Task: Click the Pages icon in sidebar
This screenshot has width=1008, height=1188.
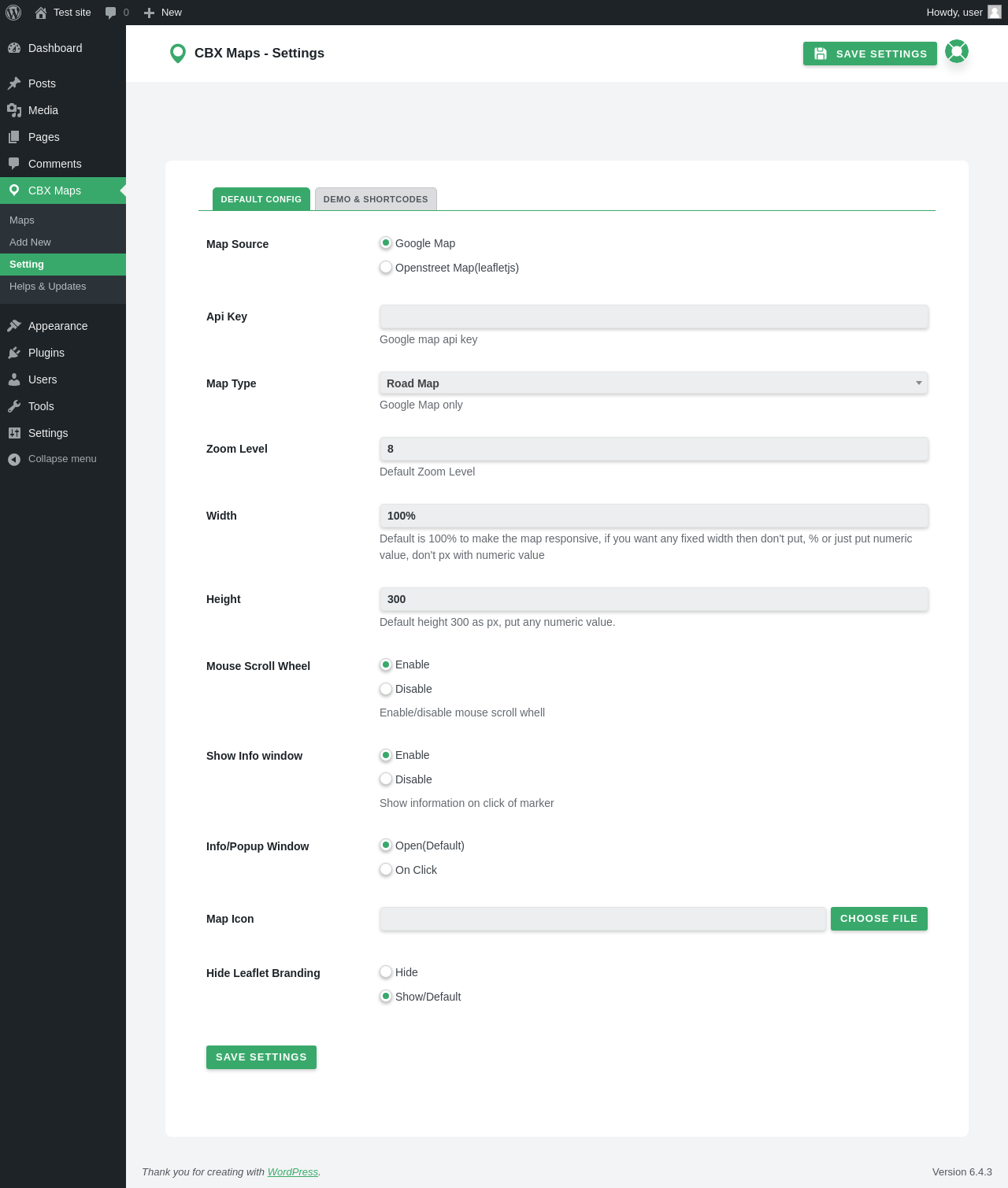Action: pos(14,137)
